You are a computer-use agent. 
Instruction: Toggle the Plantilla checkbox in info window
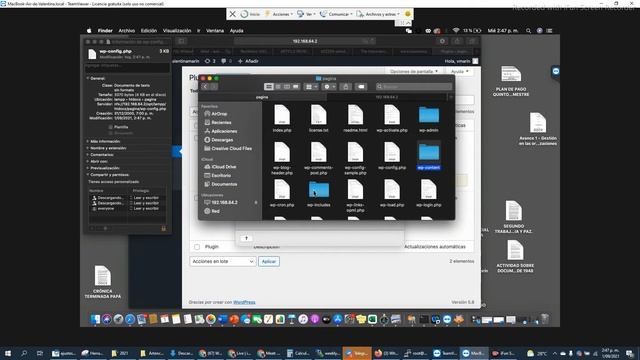coord(111,127)
